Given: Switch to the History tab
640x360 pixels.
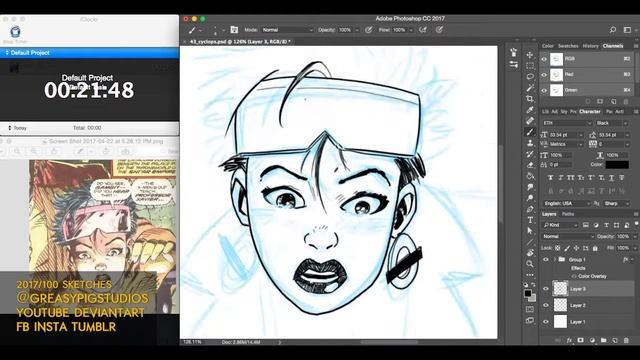Looking at the screenshot, I should (590, 46).
